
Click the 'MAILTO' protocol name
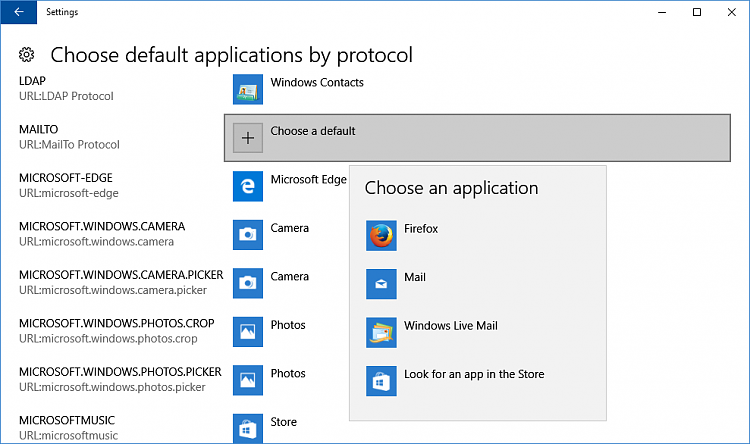(x=39, y=129)
